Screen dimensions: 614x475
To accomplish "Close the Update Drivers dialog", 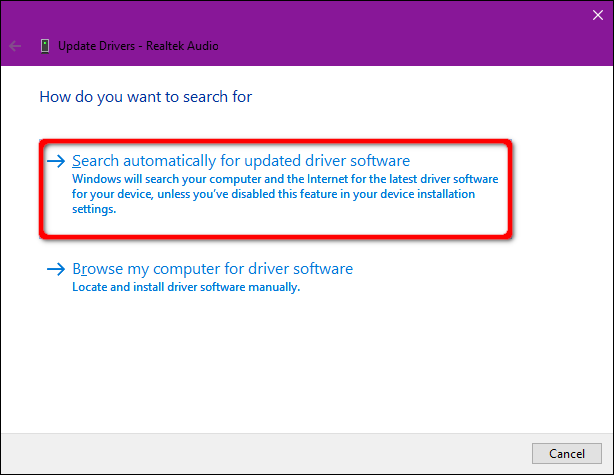I will point(598,15).
